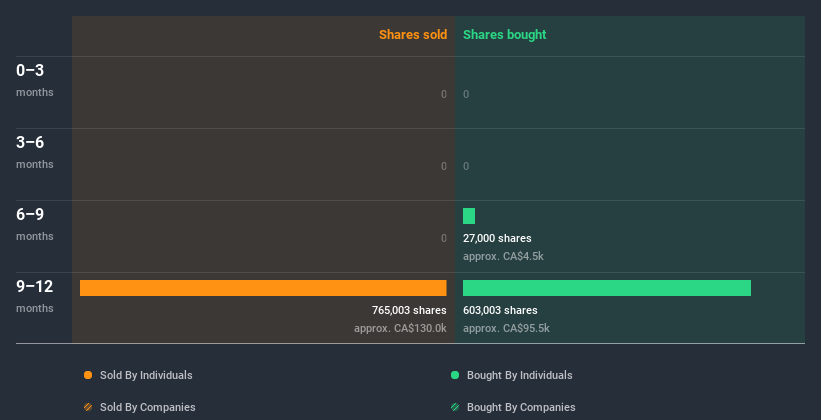Select the Sold By Companies legend label
821x420 pixels.
[148, 407]
